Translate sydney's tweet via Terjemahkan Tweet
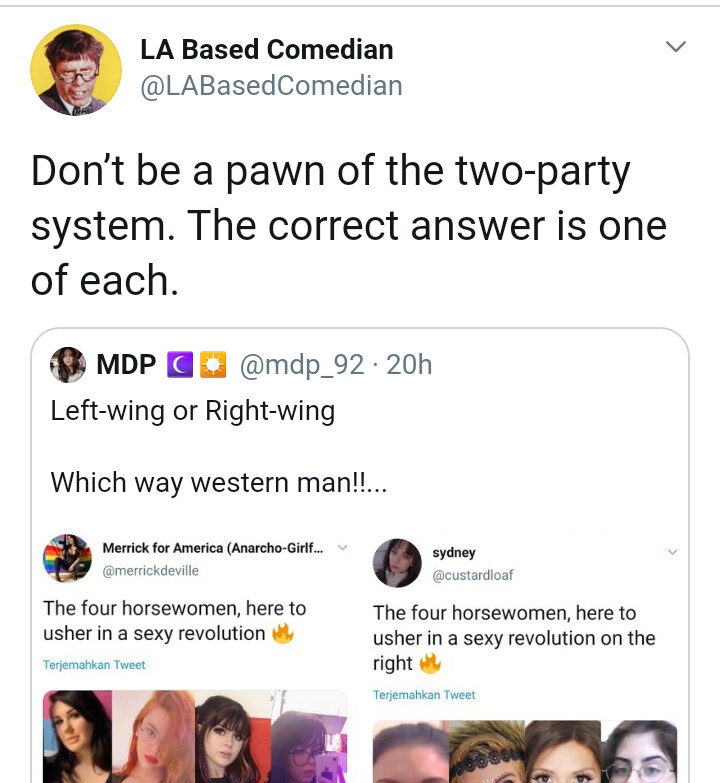Viewport: 720px width, 783px height. [424, 695]
